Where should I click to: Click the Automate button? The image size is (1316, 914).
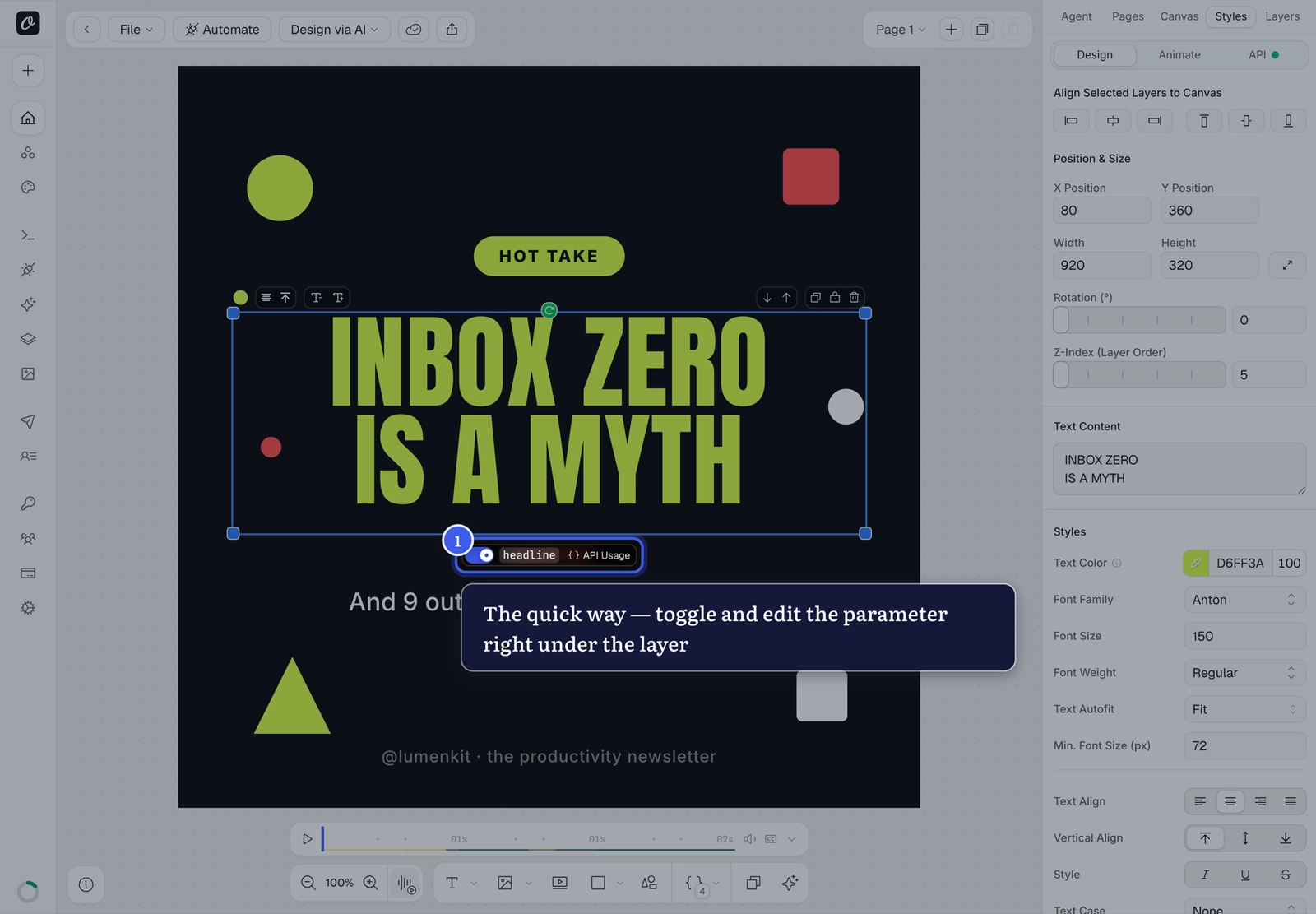[x=222, y=30]
